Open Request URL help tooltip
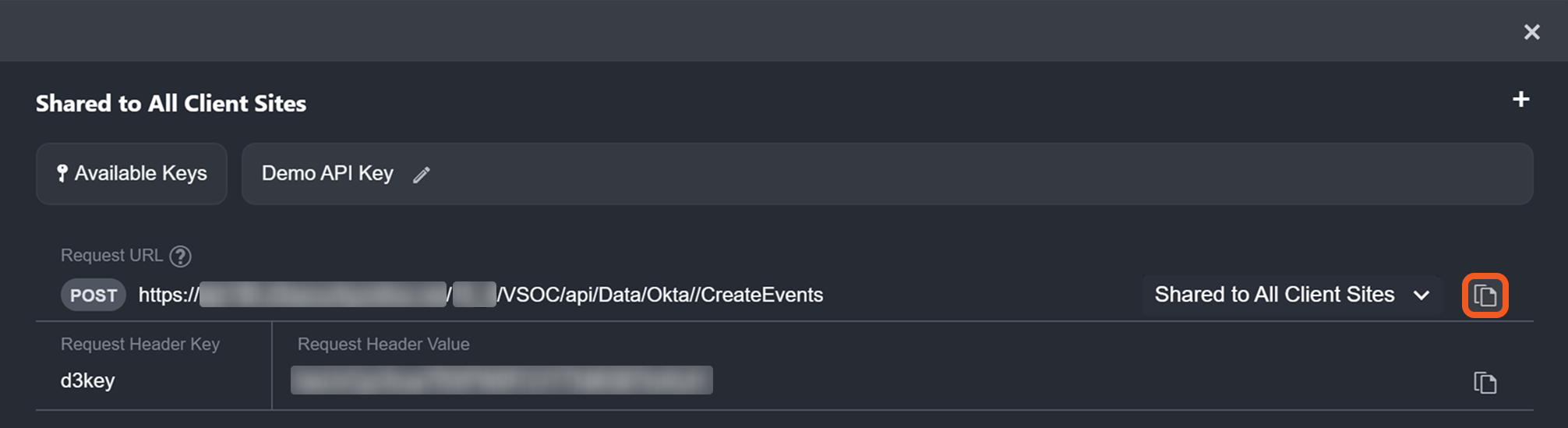The height and width of the screenshot is (428, 1568). click(x=180, y=256)
